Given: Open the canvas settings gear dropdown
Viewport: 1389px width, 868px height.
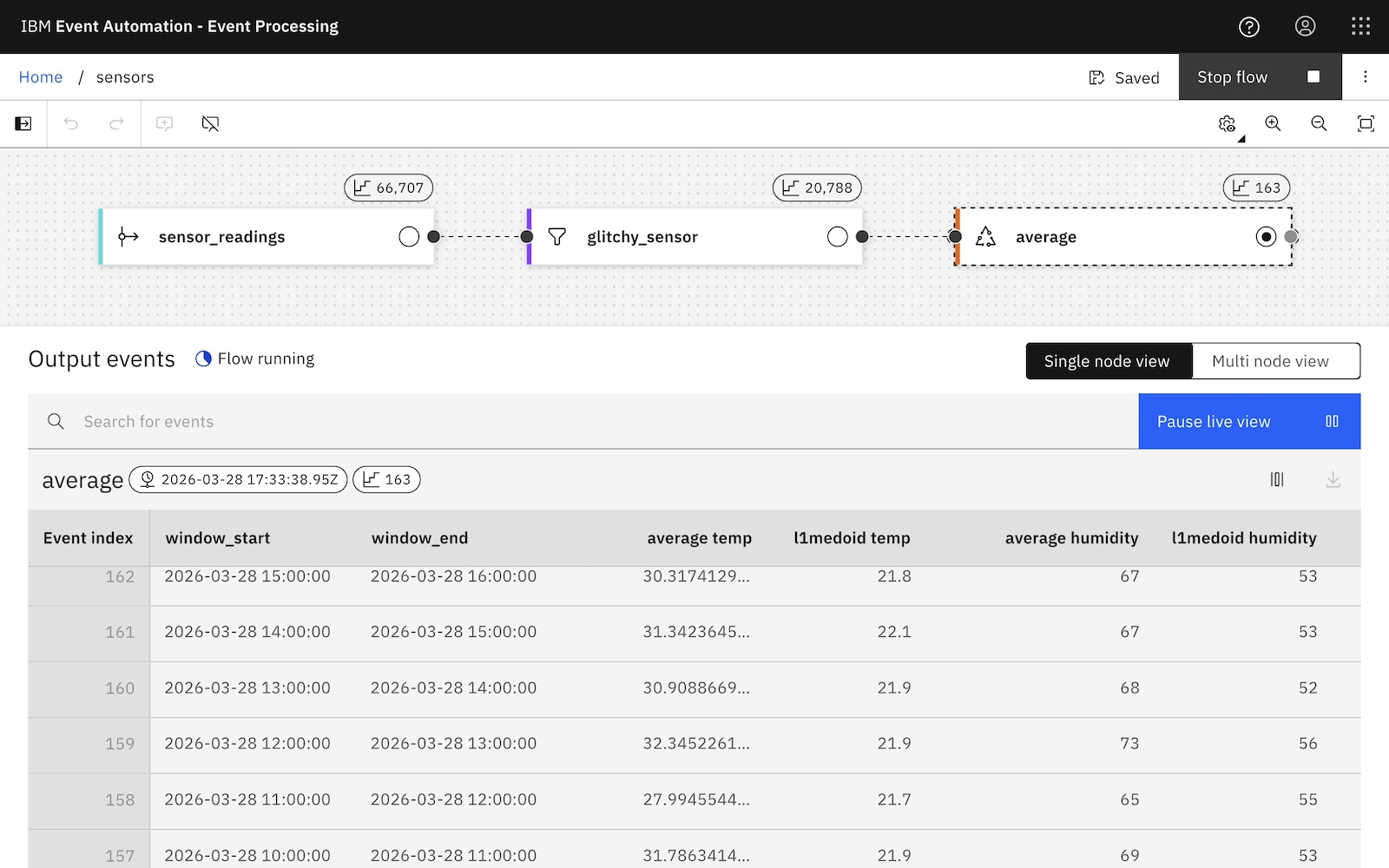Looking at the screenshot, I should [x=1228, y=124].
